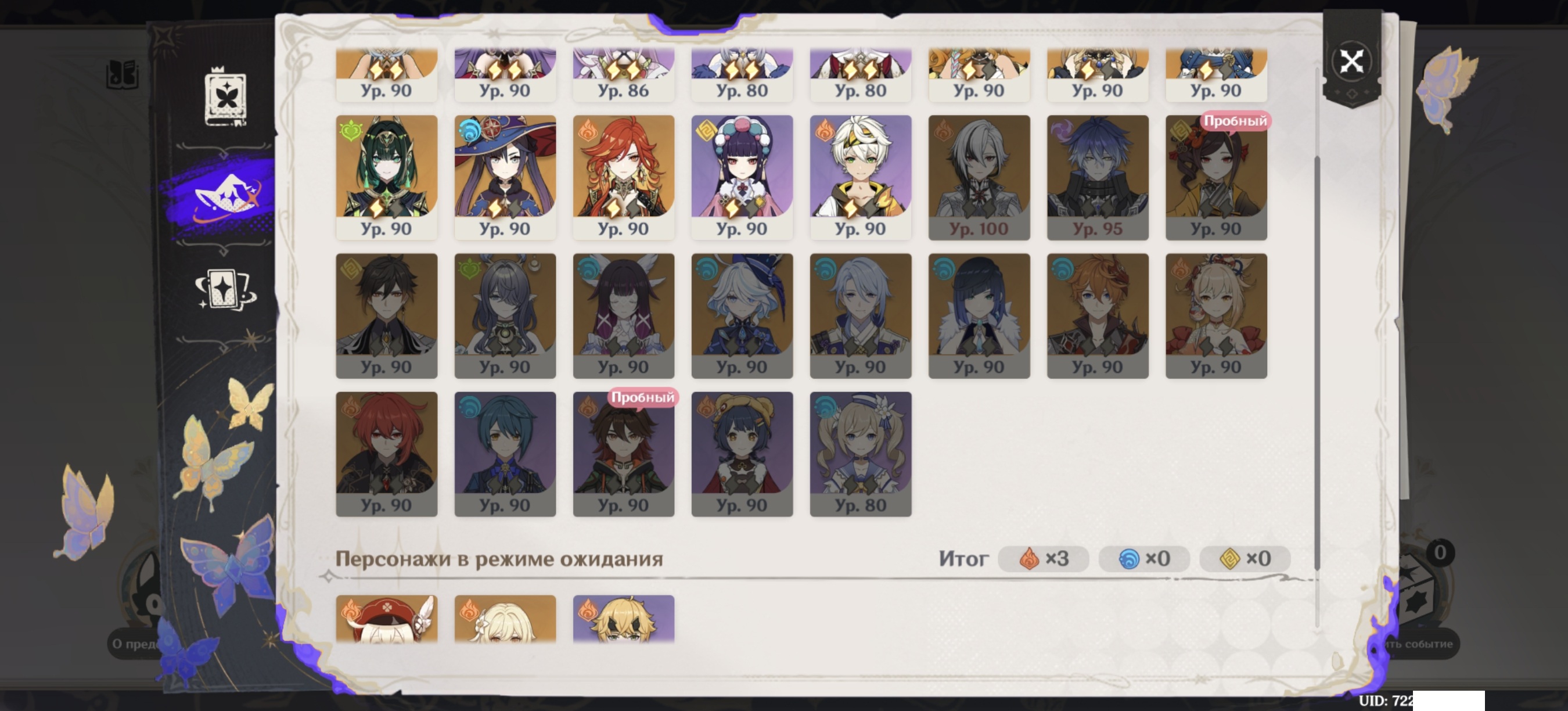Click the Pyro total counter x3
The width and height of the screenshot is (1568, 711).
(x=1044, y=558)
